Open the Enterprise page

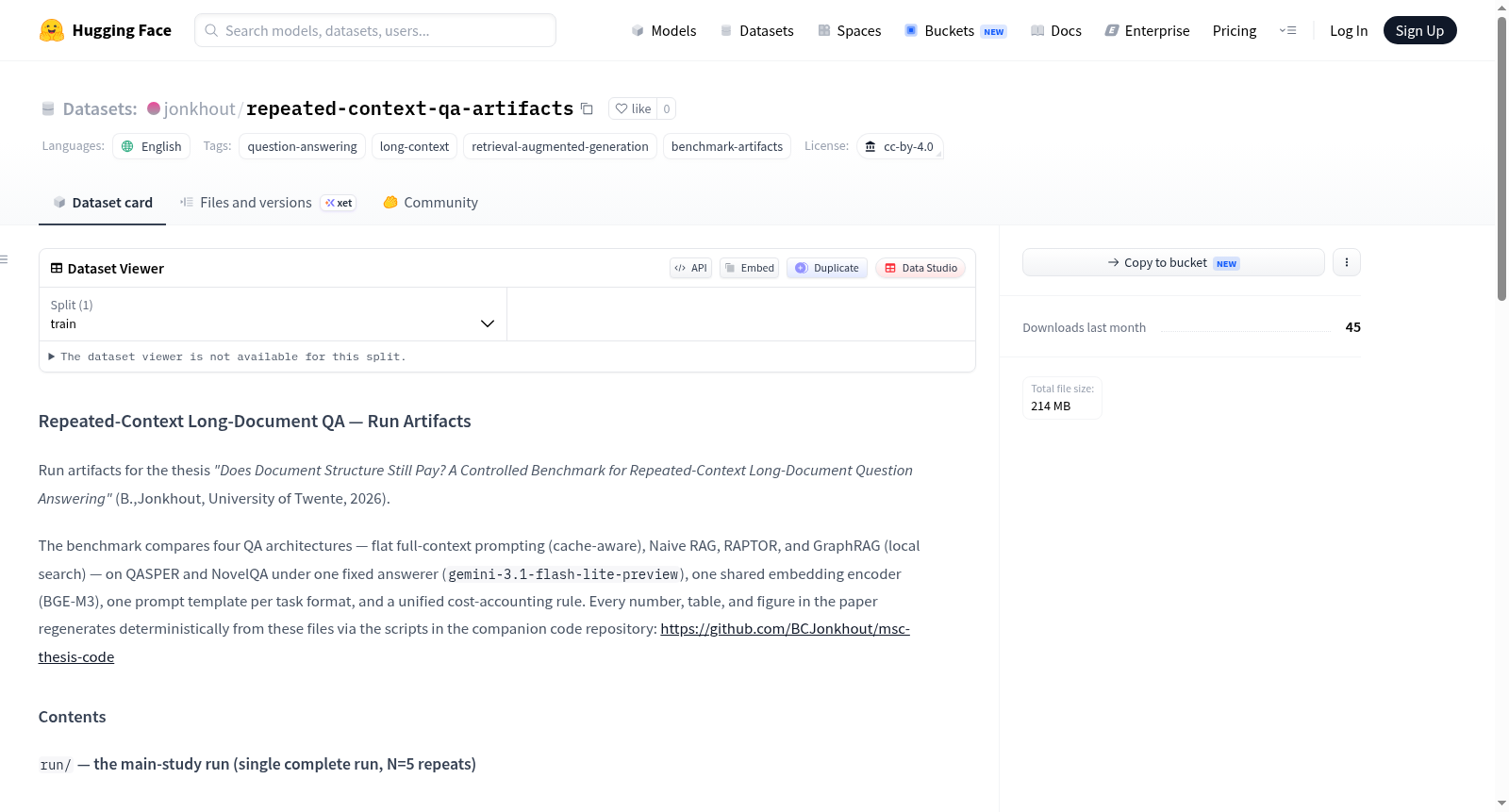coord(1147,30)
